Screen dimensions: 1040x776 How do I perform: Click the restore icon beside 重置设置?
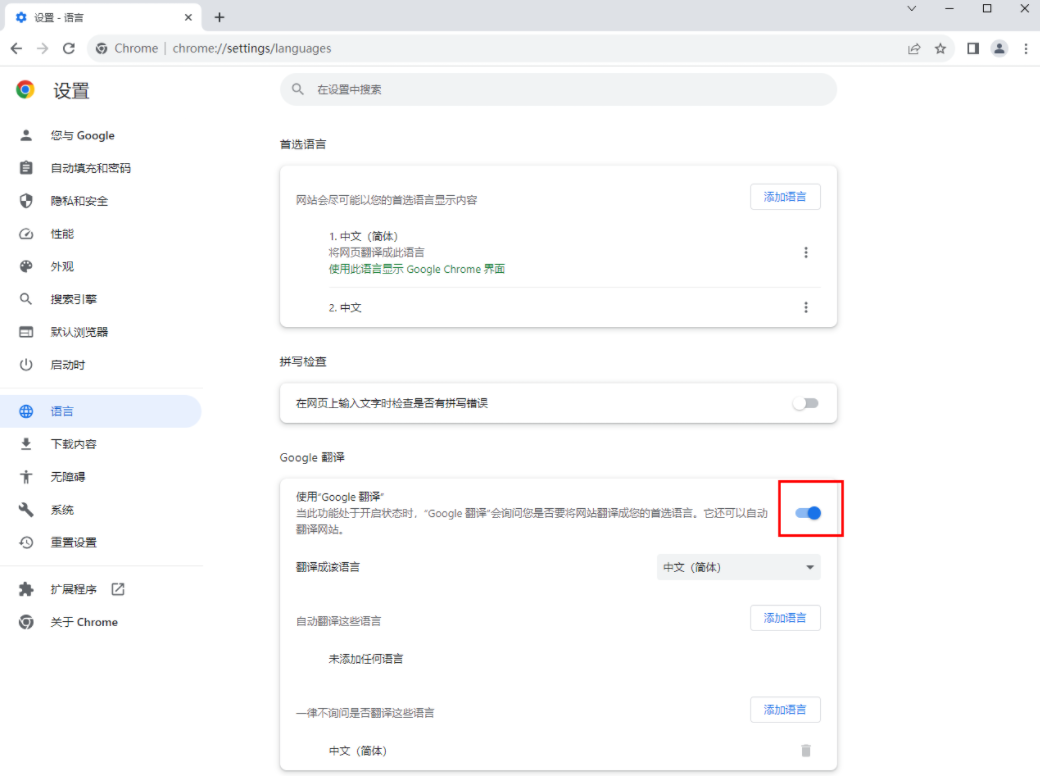click(x=26, y=543)
